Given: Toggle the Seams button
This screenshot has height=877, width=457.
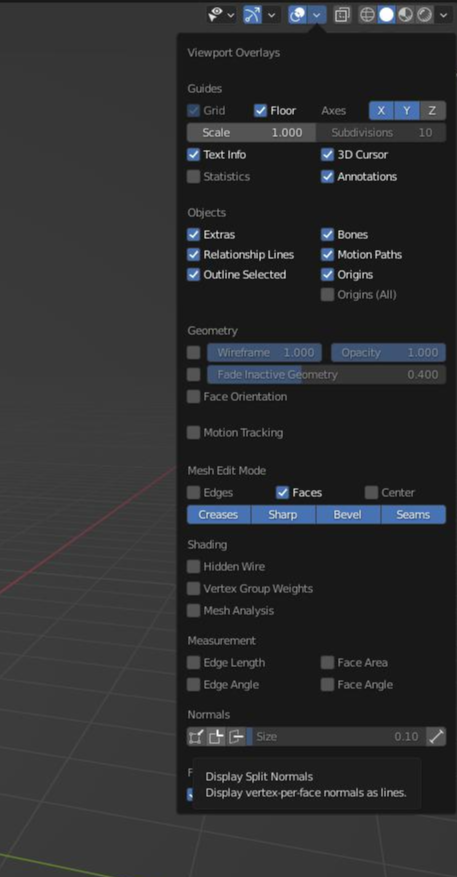Looking at the screenshot, I should point(414,515).
